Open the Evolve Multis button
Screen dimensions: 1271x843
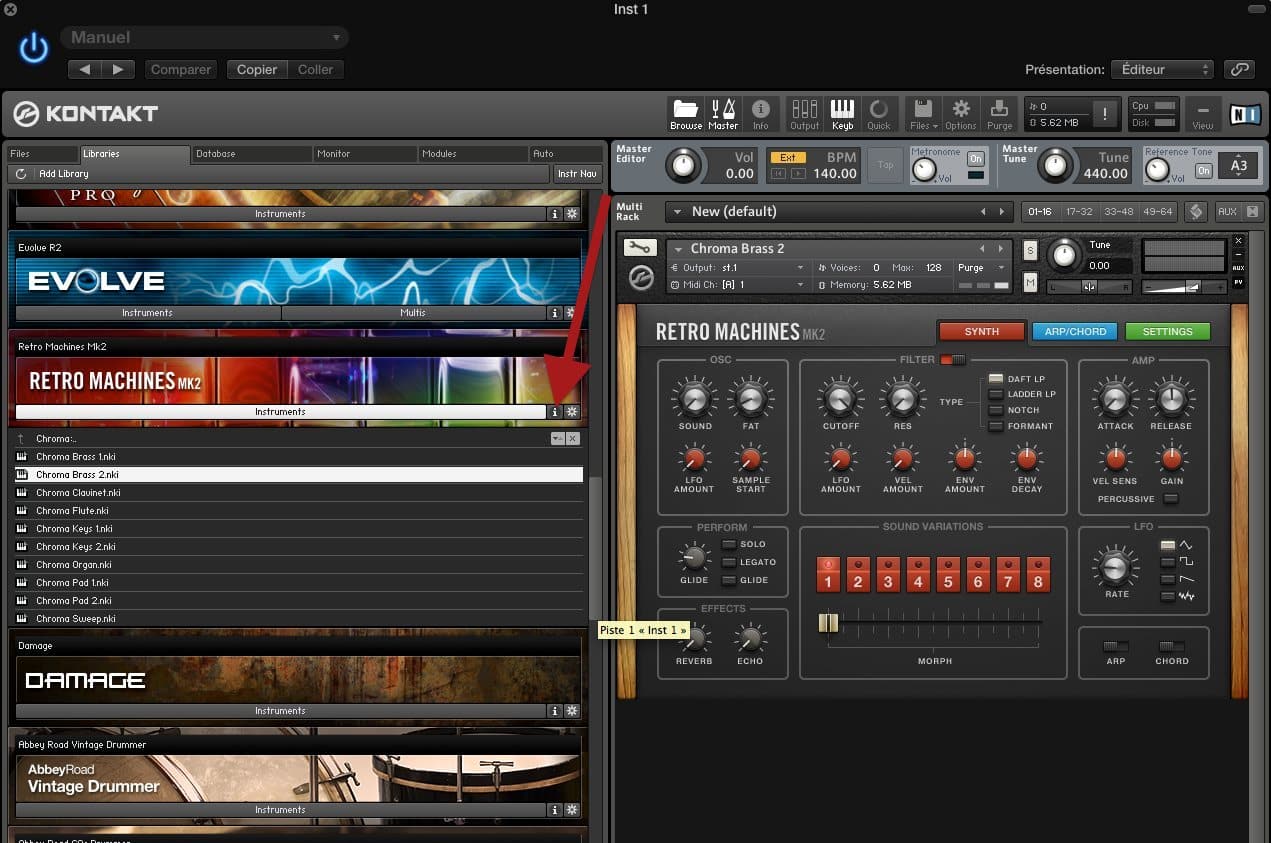tap(413, 313)
